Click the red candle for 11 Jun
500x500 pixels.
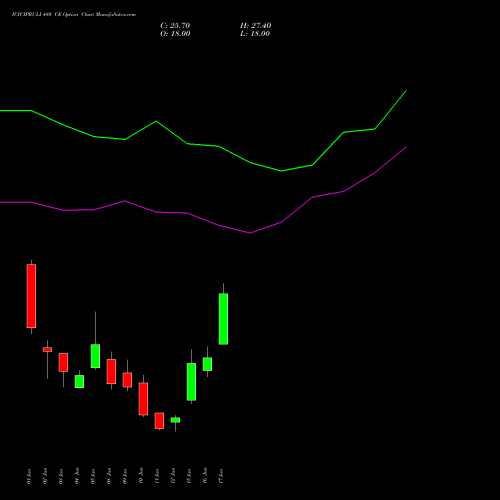(159, 421)
